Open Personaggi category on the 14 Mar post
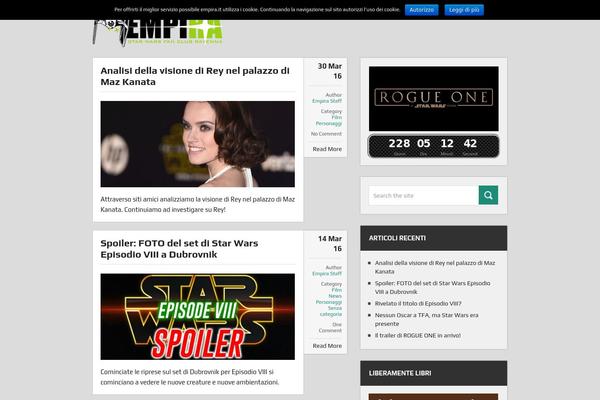 coord(329,302)
